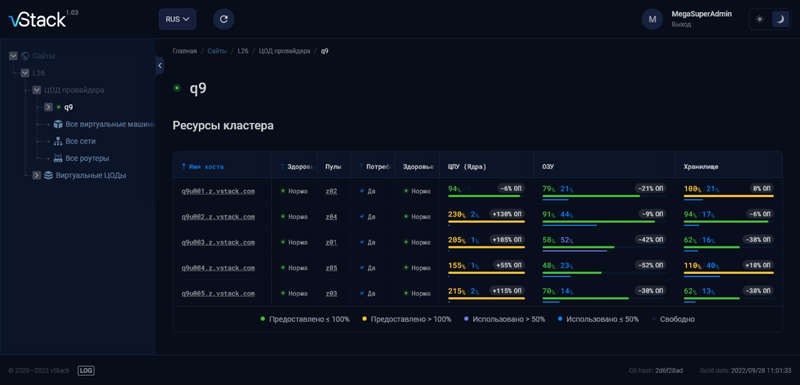Viewport: 800px width, 385px height.
Task: Click the network icon for Все сети
Action: coord(58,141)
